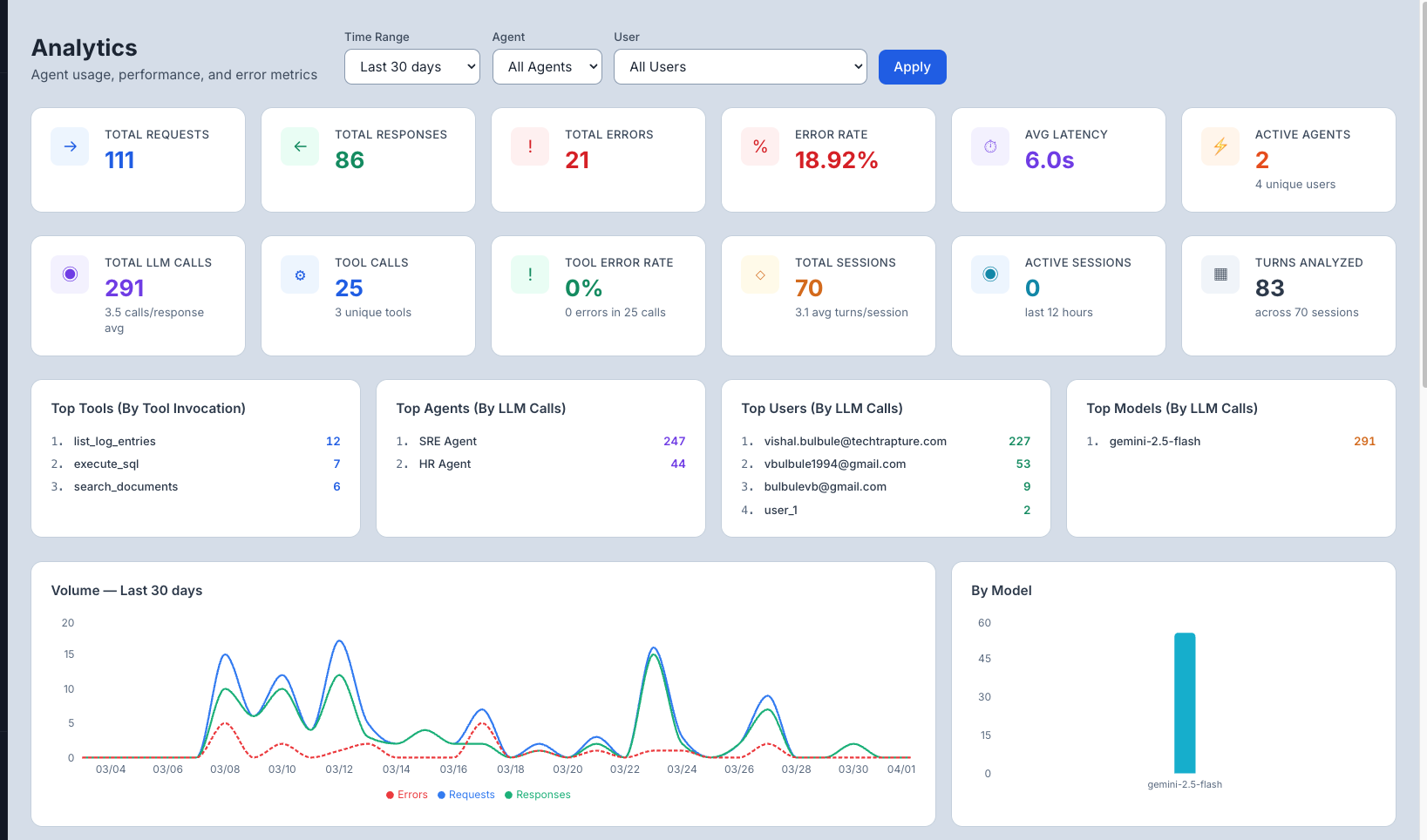Select the Error Rate percentage icon
The height and width of the screenshot is (840, 1427).
coord(759,146)
